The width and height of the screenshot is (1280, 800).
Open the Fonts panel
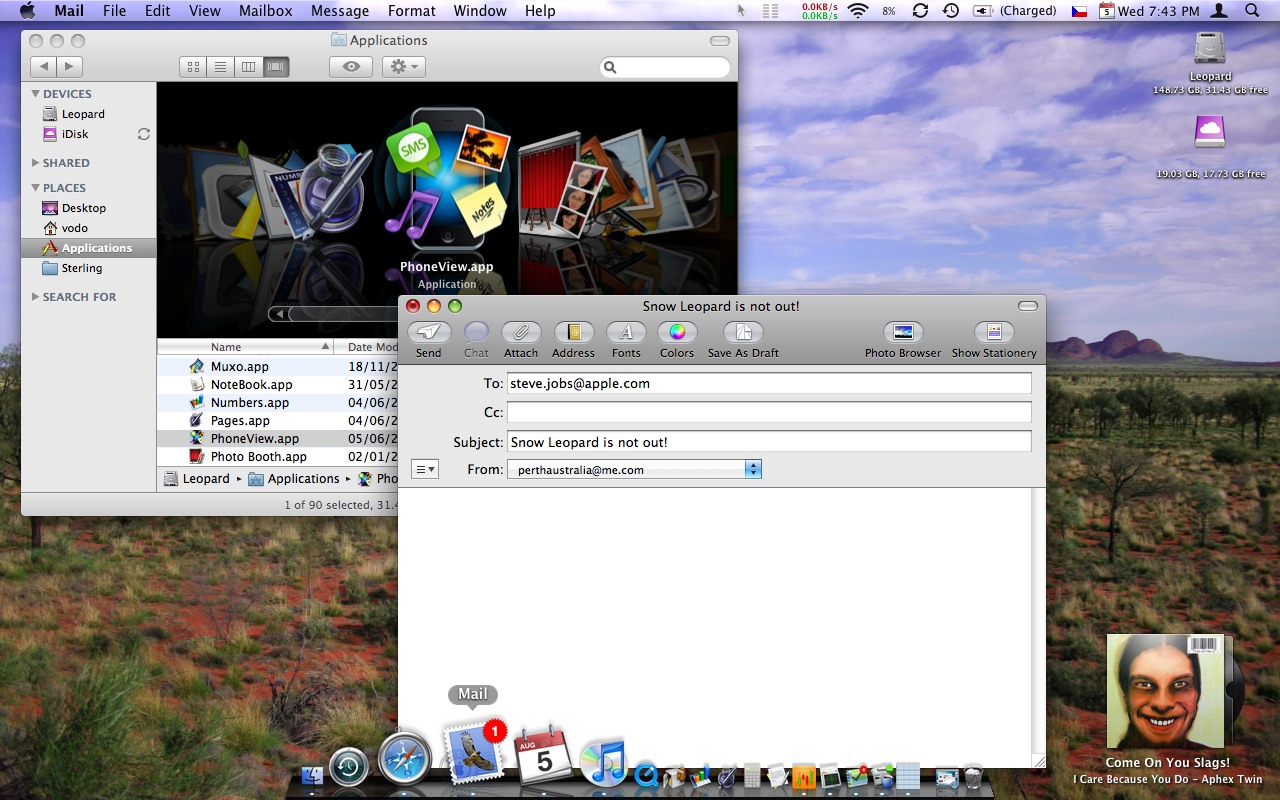[x=626, y=333]
